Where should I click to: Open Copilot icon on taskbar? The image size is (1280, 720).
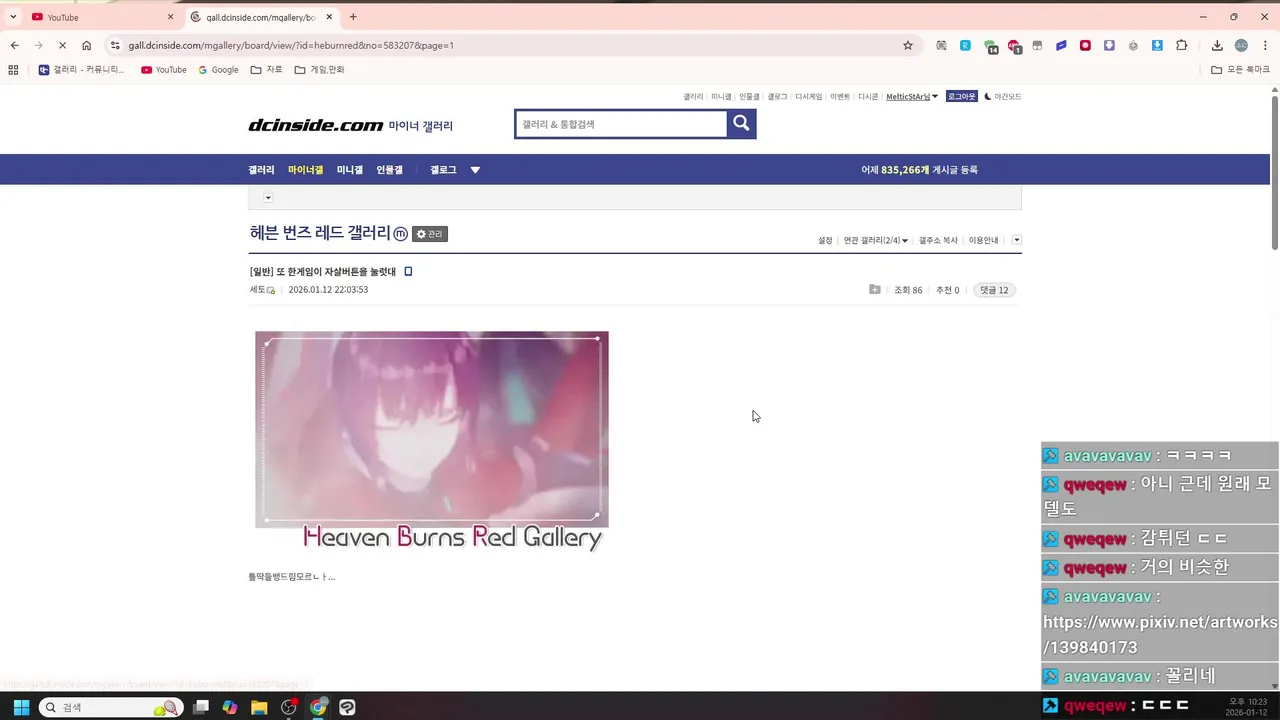230,707
